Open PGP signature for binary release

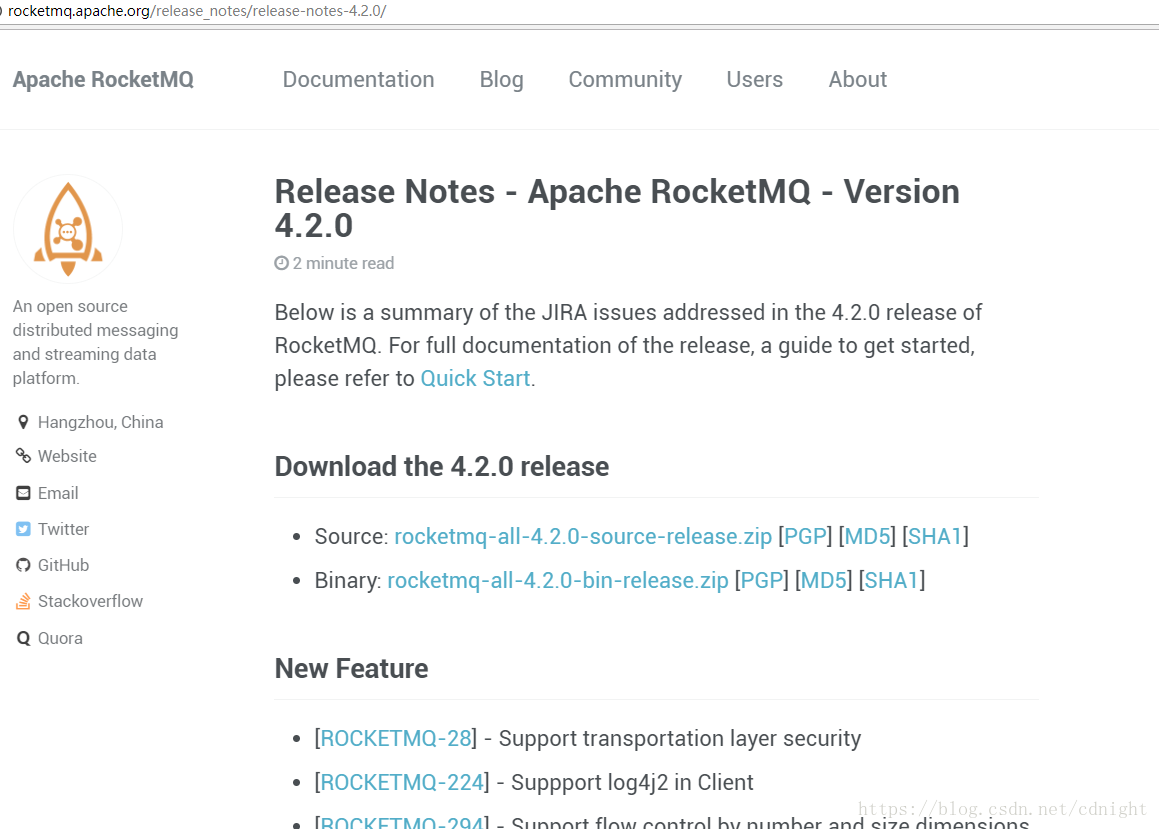[761, 581]
